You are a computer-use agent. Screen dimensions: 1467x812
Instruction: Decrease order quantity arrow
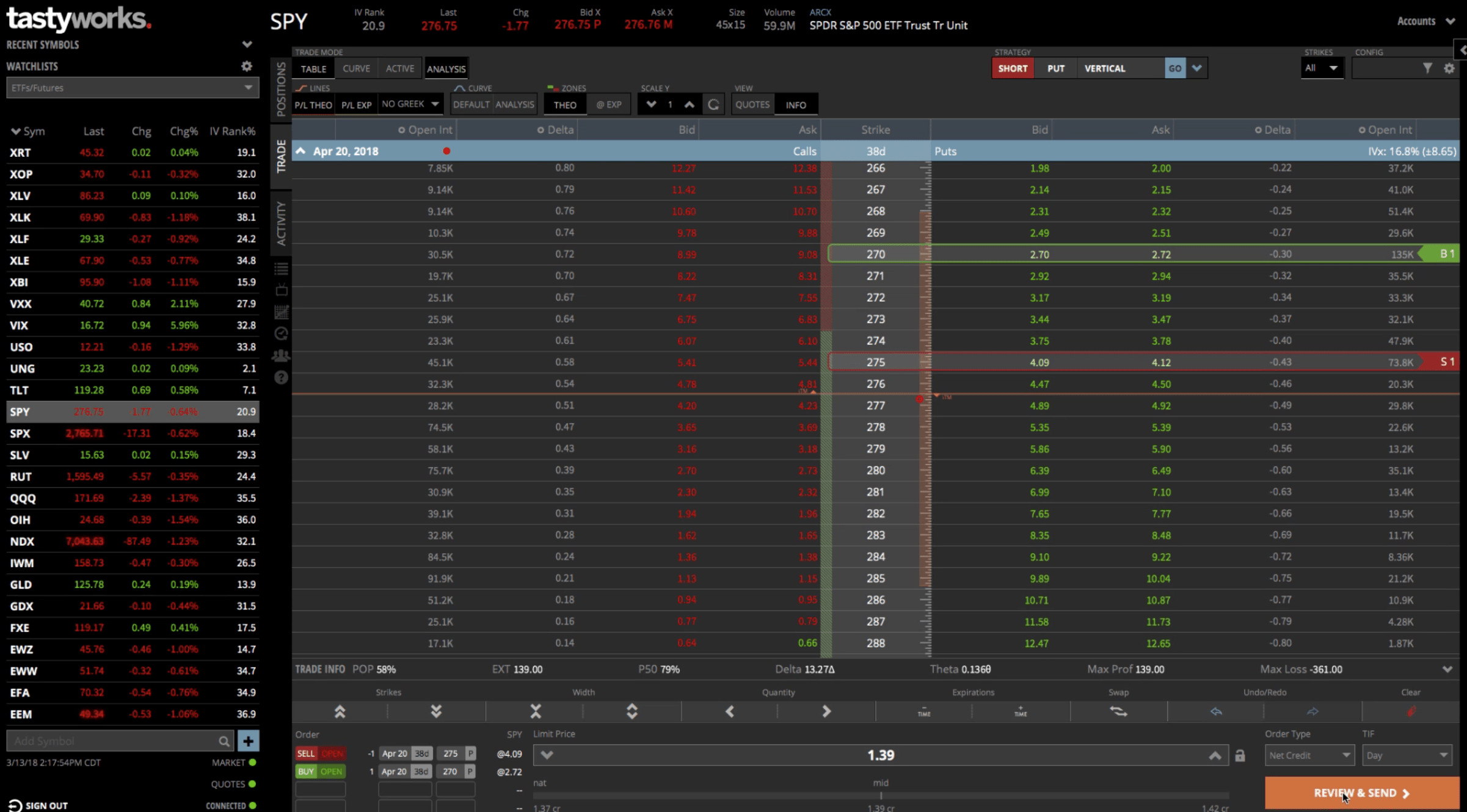729,711
